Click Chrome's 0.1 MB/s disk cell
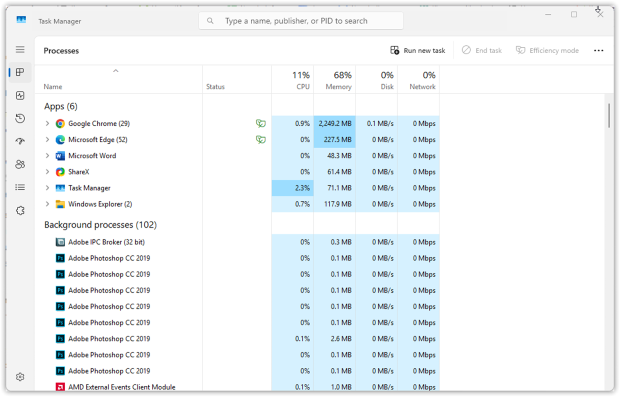Viewport: 620px width, 397px height. (376, 124)
